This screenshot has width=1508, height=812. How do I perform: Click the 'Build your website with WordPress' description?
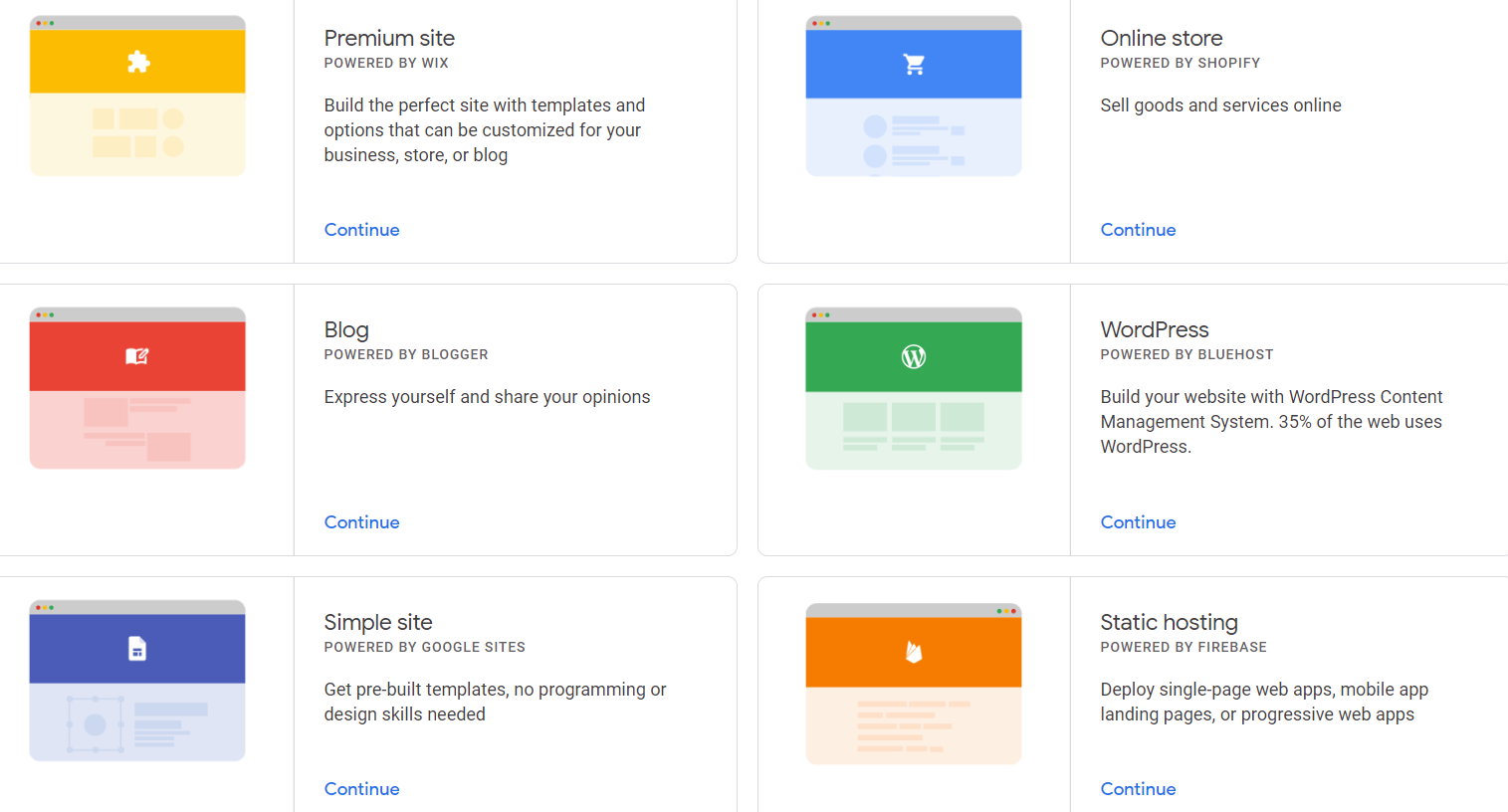[1271, 422]
